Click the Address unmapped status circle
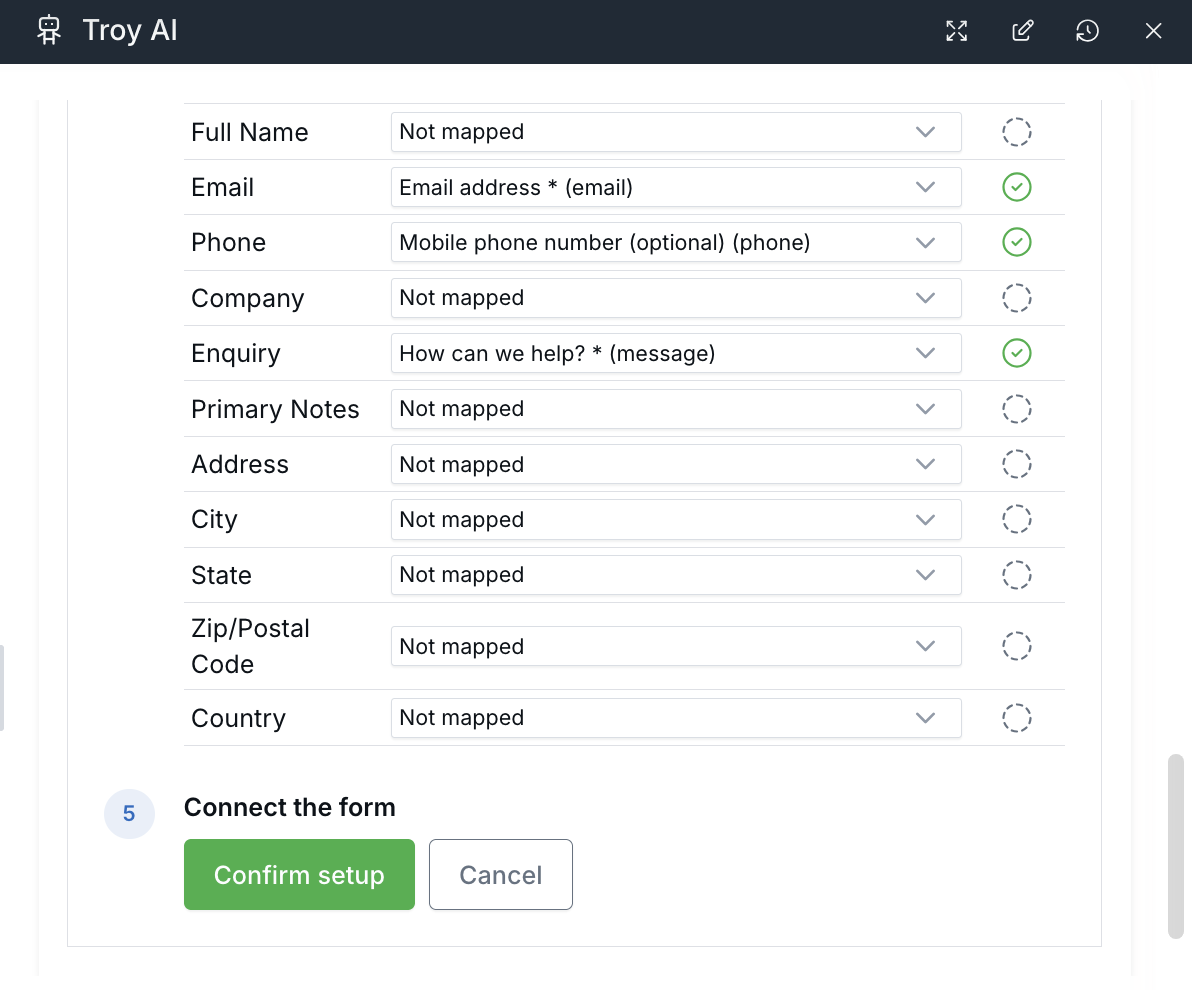The width and height of the screenshot is (1192, 990). 1016,464
